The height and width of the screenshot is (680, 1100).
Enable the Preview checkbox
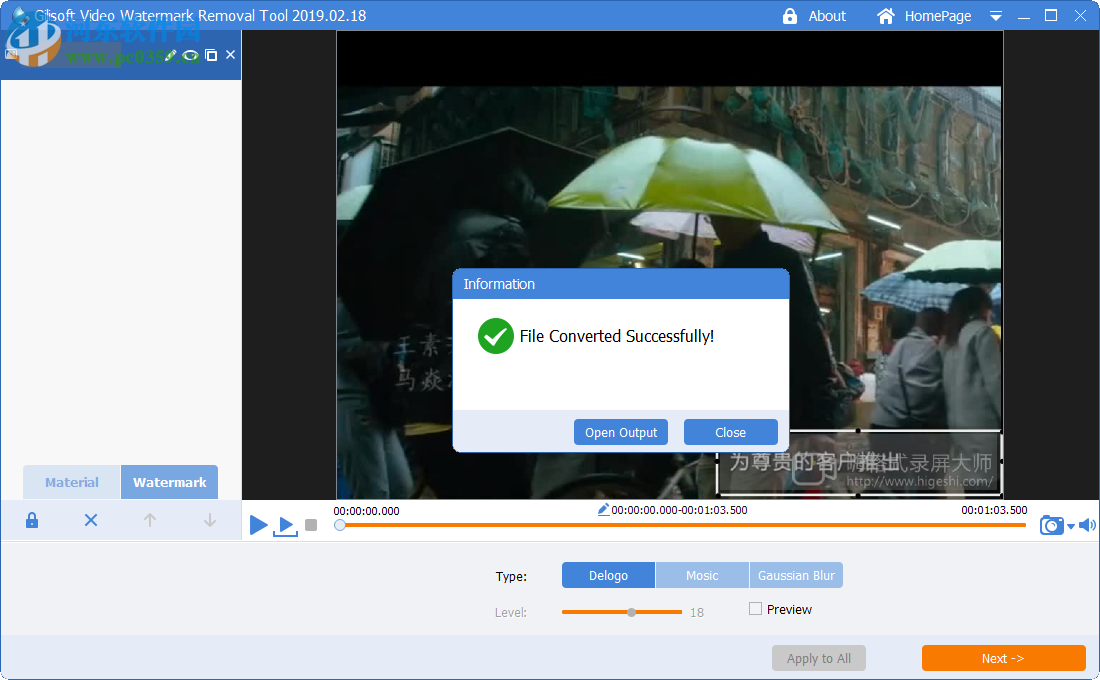pyautogui.click(x=756, y=609)
